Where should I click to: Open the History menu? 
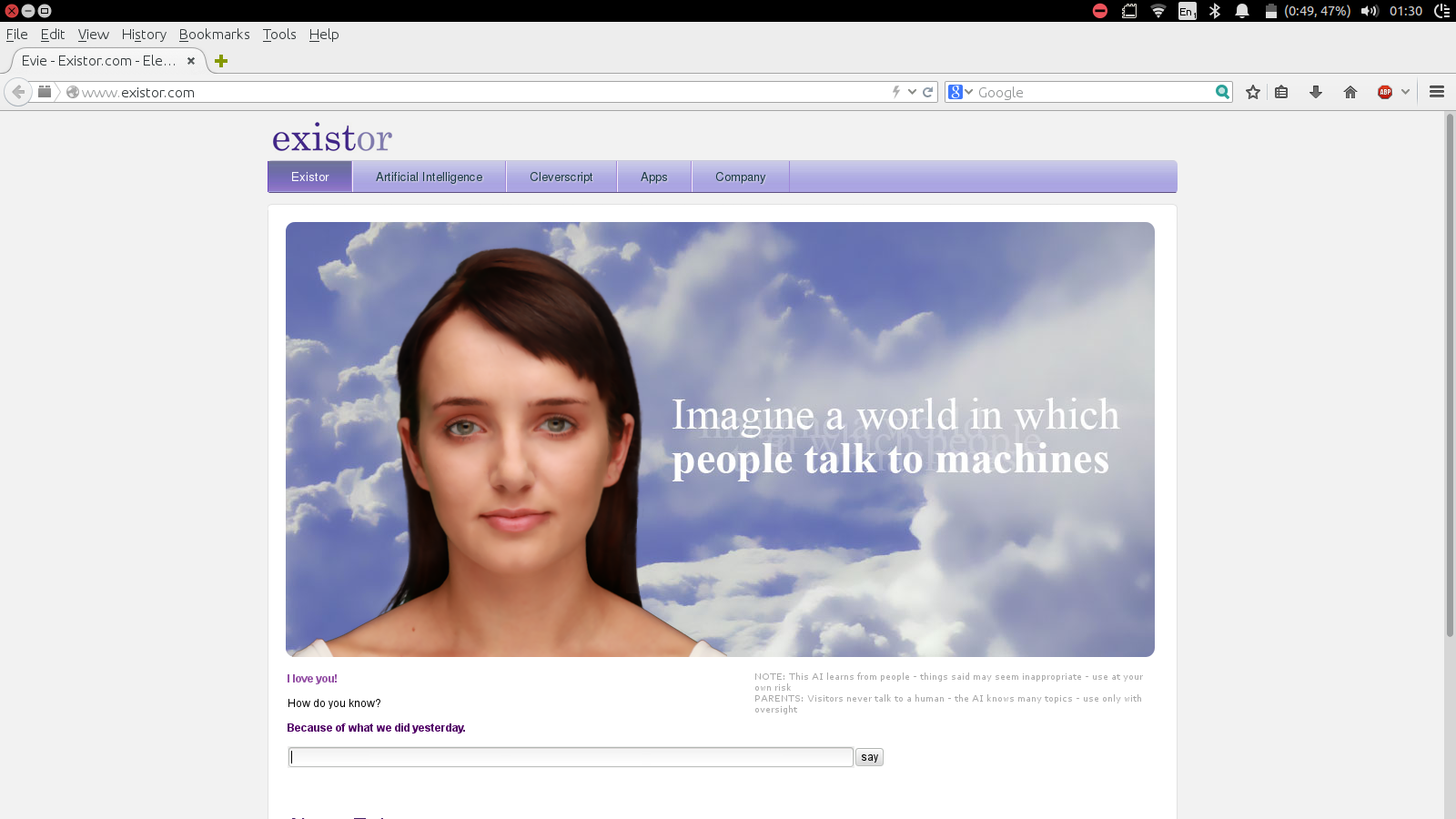(144, 35)
